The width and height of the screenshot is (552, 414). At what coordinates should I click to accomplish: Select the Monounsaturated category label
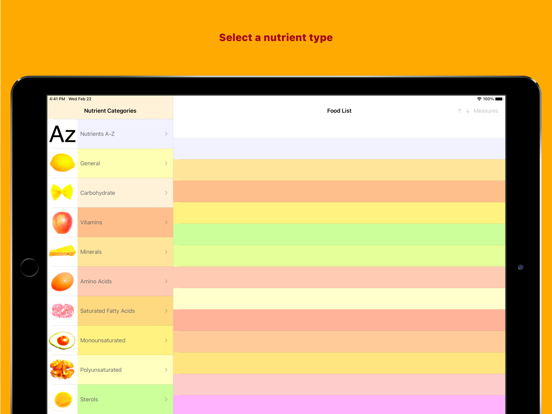pos(102,340)
